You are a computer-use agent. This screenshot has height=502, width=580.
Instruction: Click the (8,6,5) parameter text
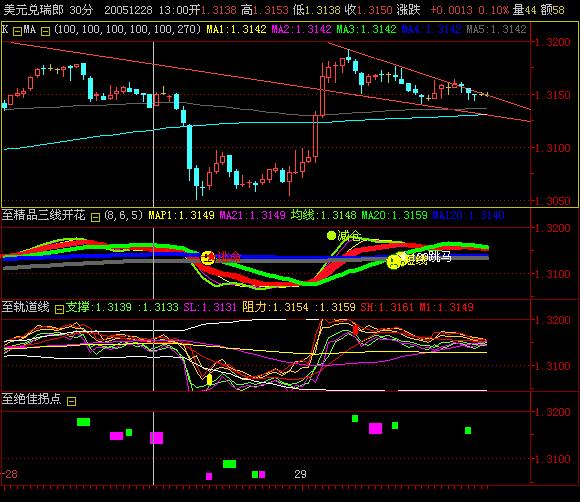click(x=123, y=215)
